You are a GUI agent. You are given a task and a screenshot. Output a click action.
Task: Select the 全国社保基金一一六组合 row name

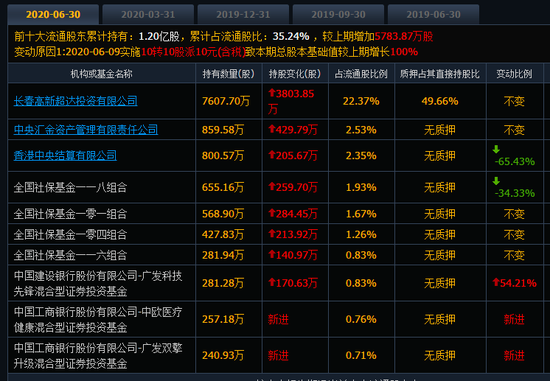tap(70, 255)
